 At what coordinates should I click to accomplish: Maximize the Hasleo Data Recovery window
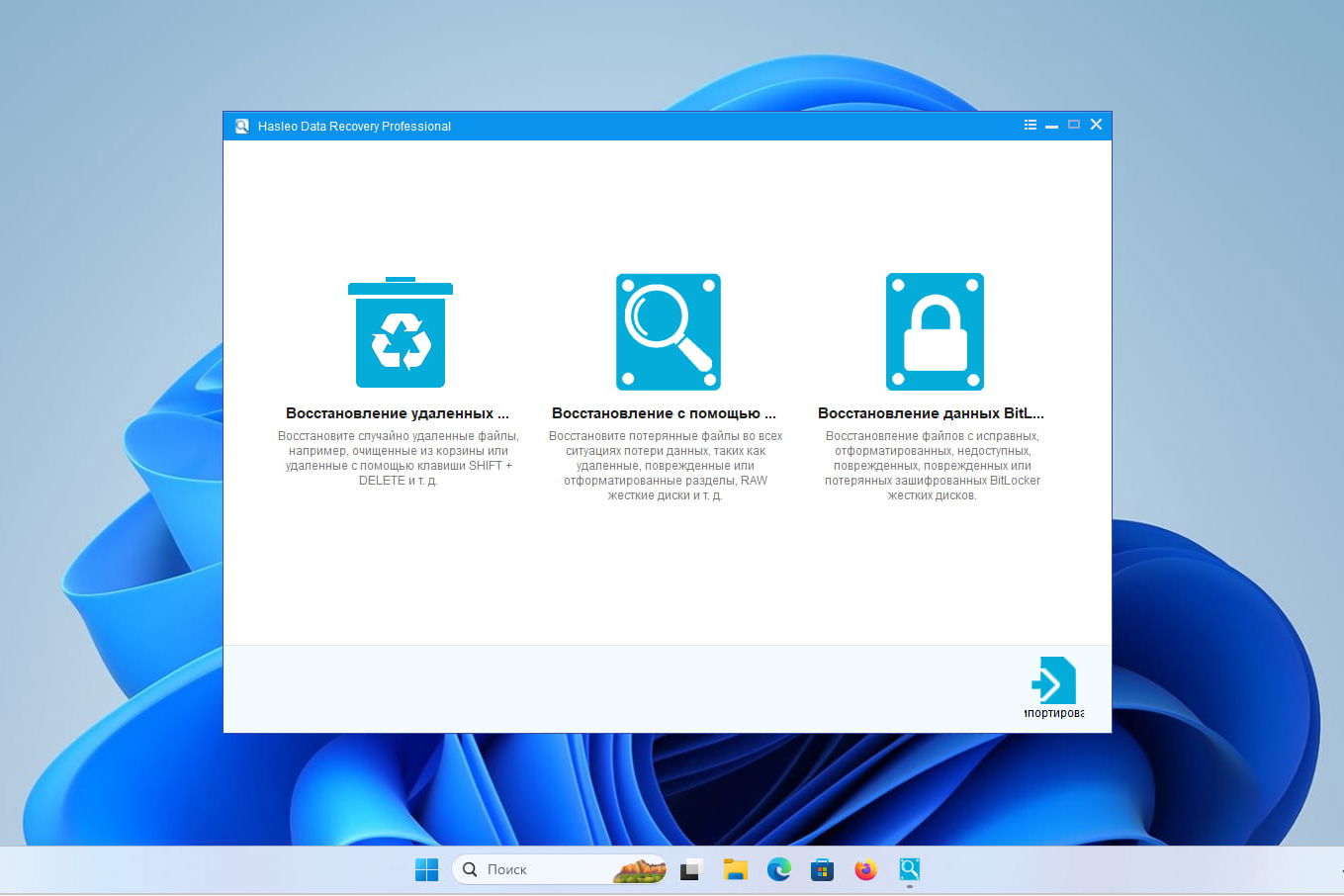click(1074, 125)
